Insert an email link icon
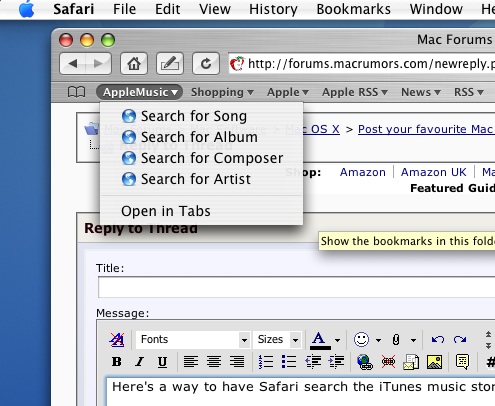495x406 pixels. (x=411, y=362)
